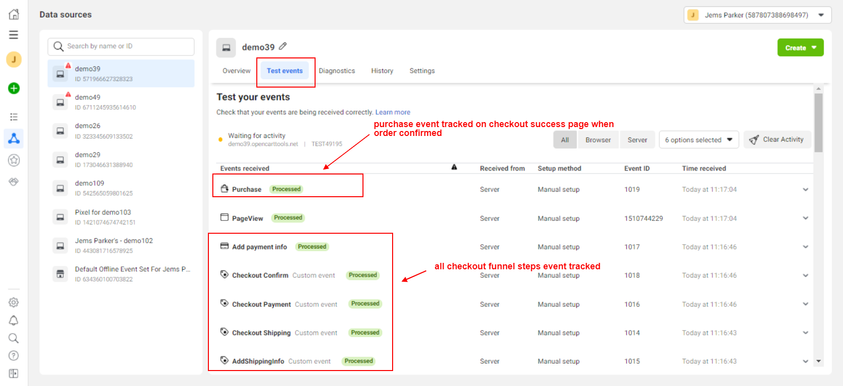This screenshot has height=386, width=843.
Task: Select Pixel for demo103 data source
Action: click(121, 217)
